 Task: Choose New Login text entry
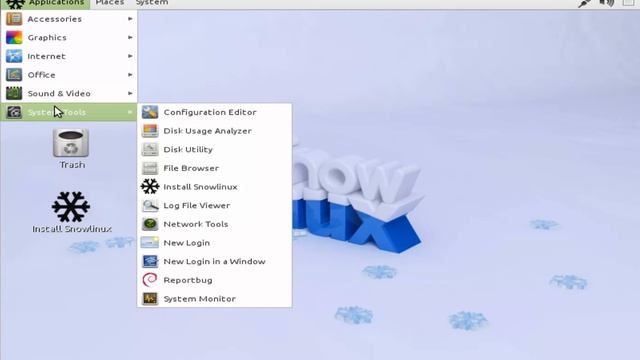coord(187,243)
